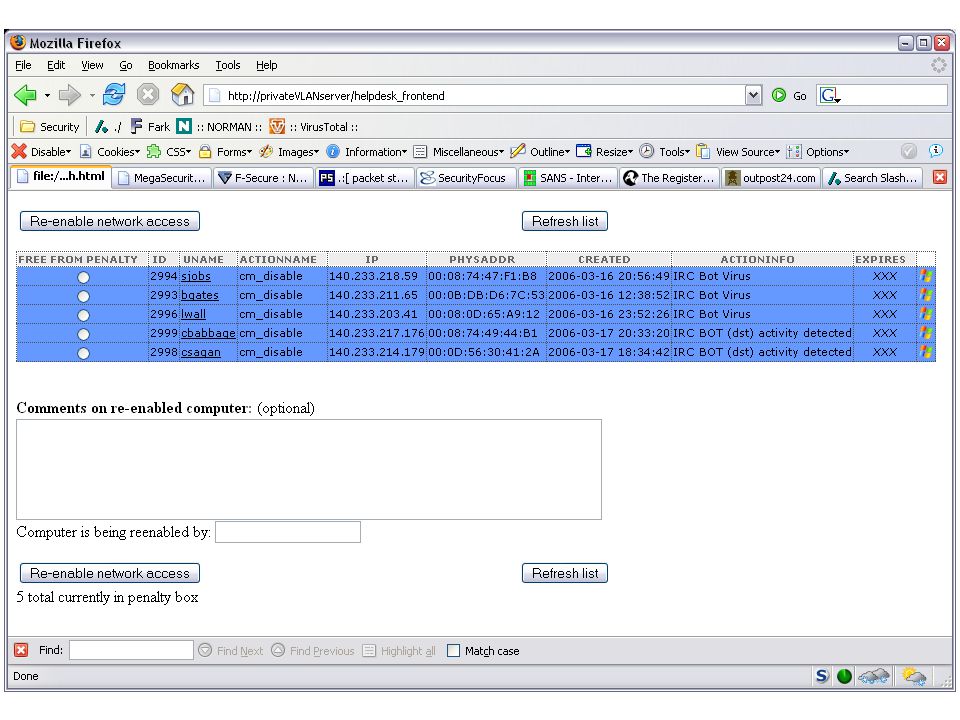
Task: Open the Cookies dropdown
Action: (x=110, y=151)
